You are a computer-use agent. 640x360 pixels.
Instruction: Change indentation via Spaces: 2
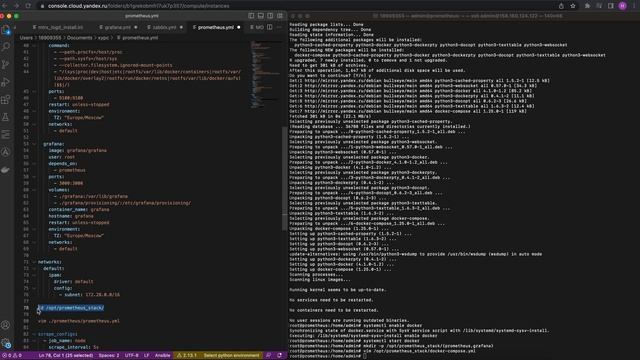point(109,356)
